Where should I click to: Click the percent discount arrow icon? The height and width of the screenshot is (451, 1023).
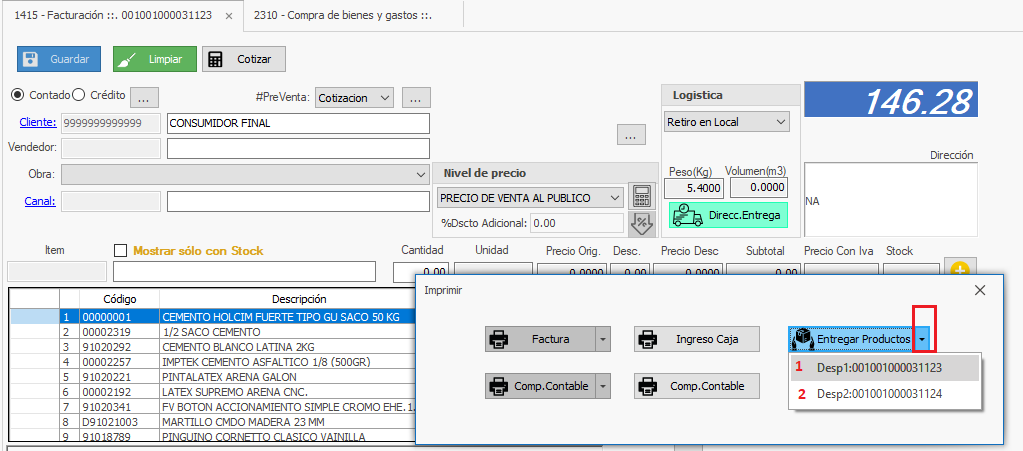click(x=640, y=223)
